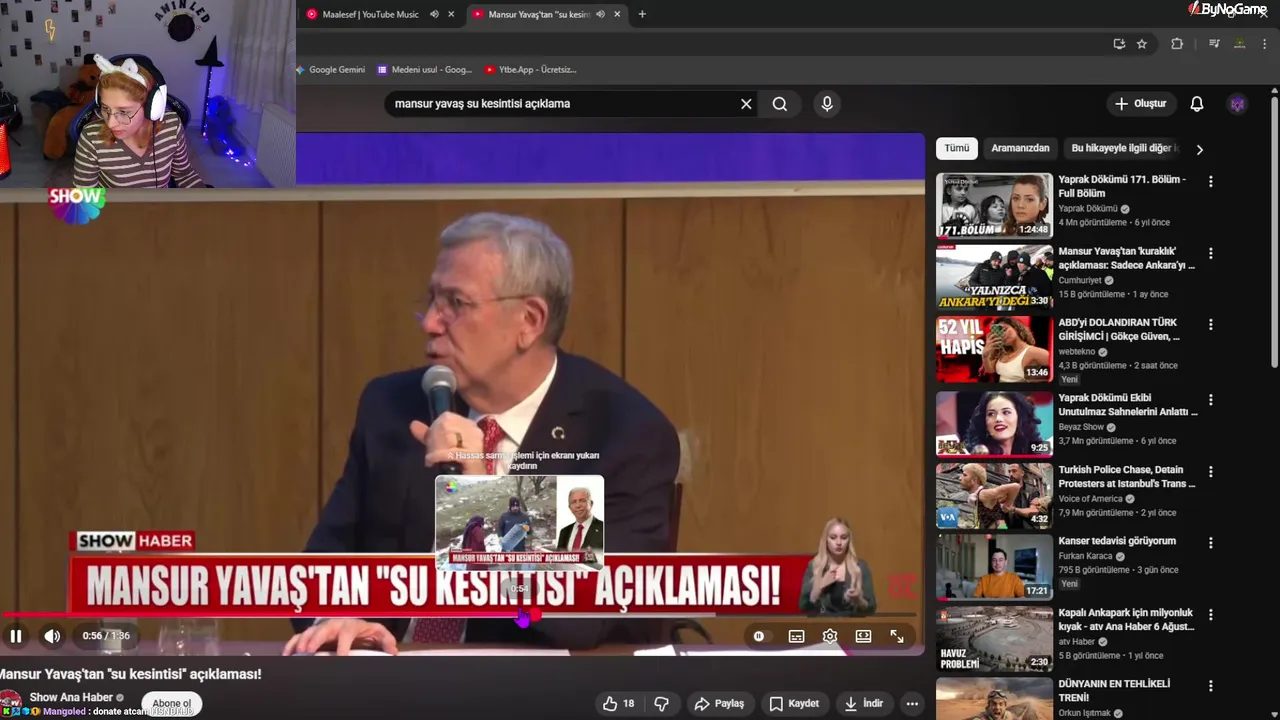Open a new browser tab with plus

point(642,14)
